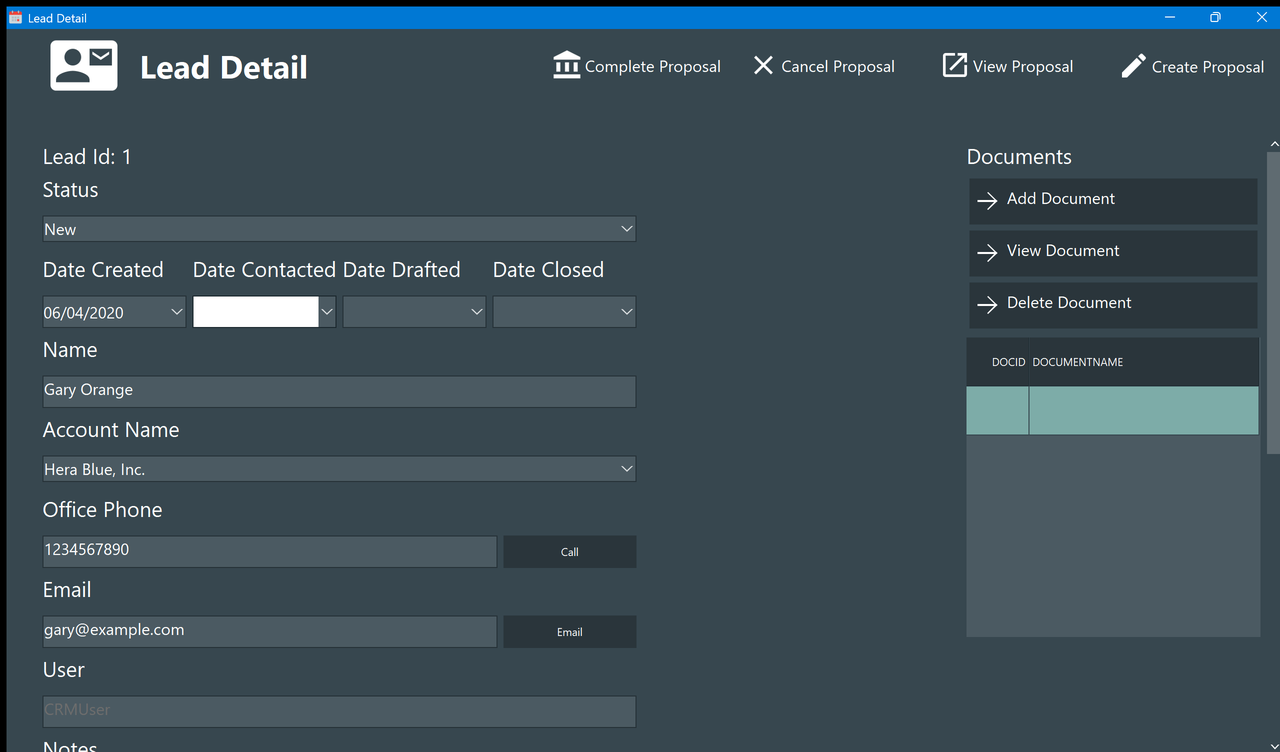This screenshot has width=1280, height=752.
Task: Click the app icon in the title bar
Action: click(x=15, y=17)
